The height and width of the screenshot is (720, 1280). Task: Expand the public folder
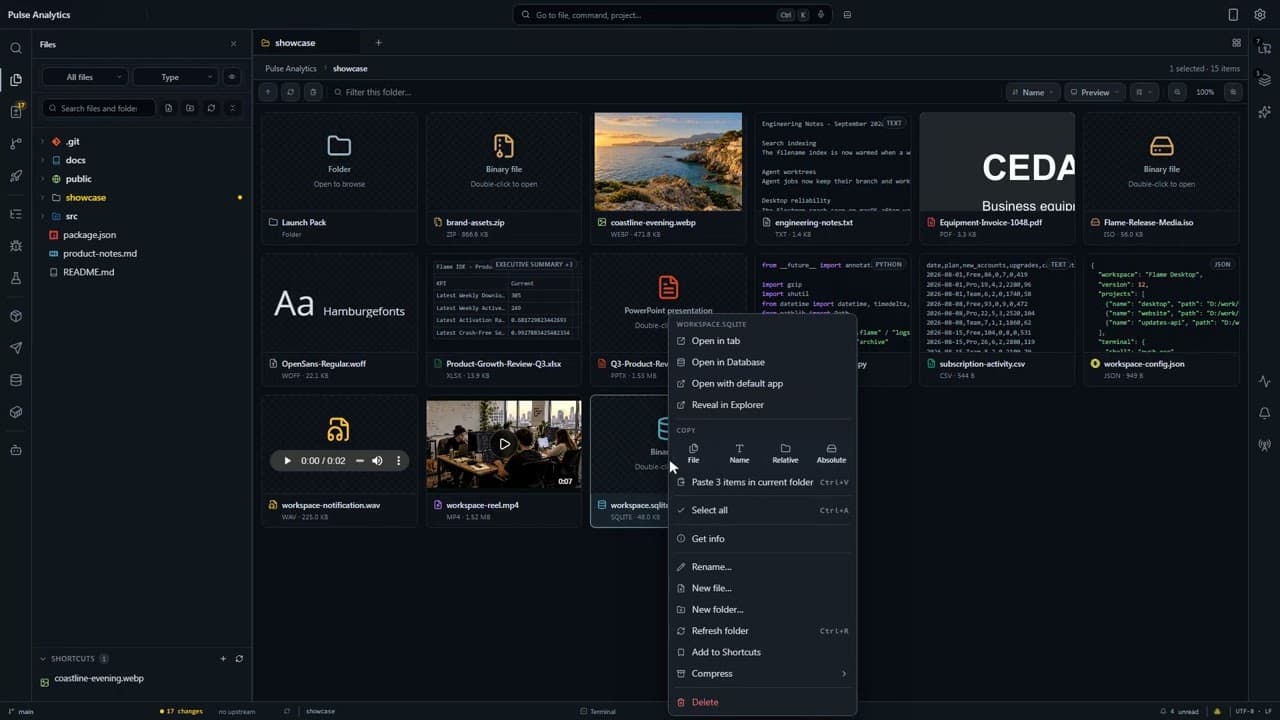tap(43, 179)
